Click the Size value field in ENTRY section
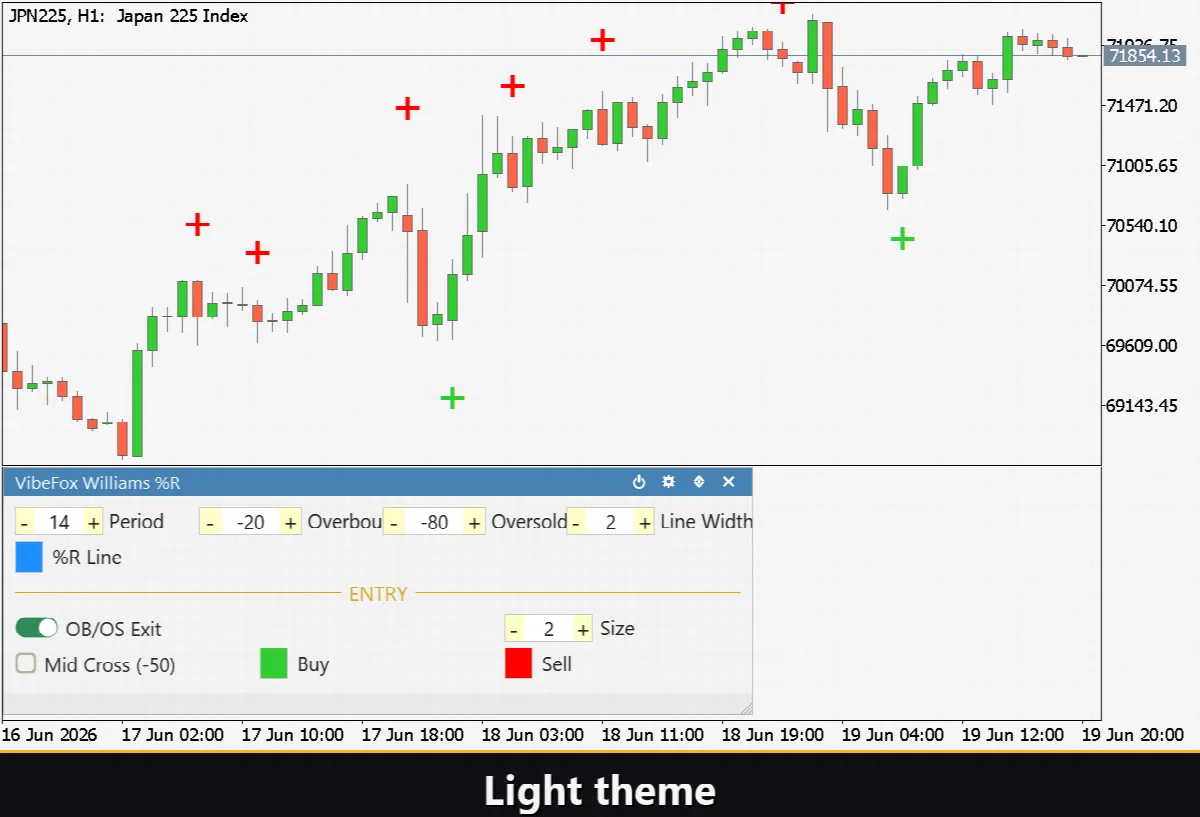Screen dimensions: 1200x817 (x=548, y=628)
